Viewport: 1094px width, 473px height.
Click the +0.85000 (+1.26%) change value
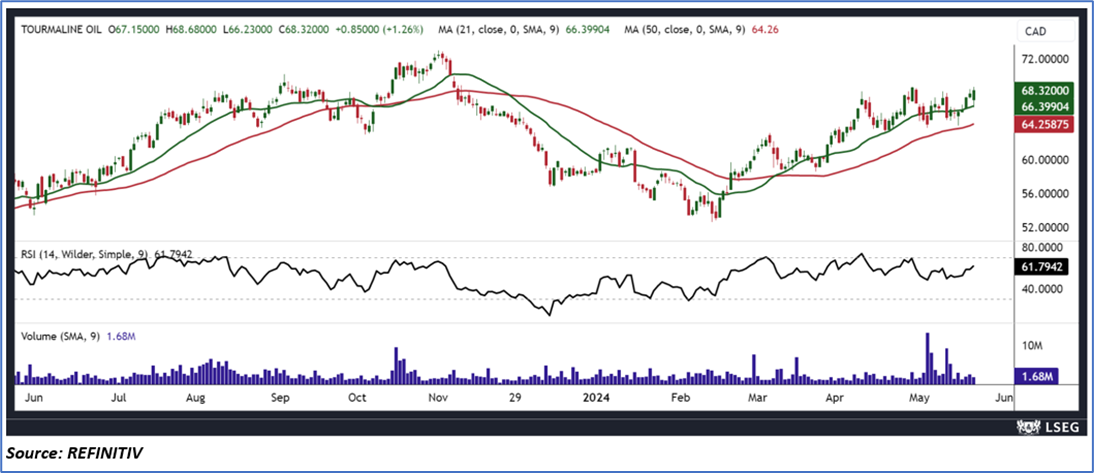point(380,30)
